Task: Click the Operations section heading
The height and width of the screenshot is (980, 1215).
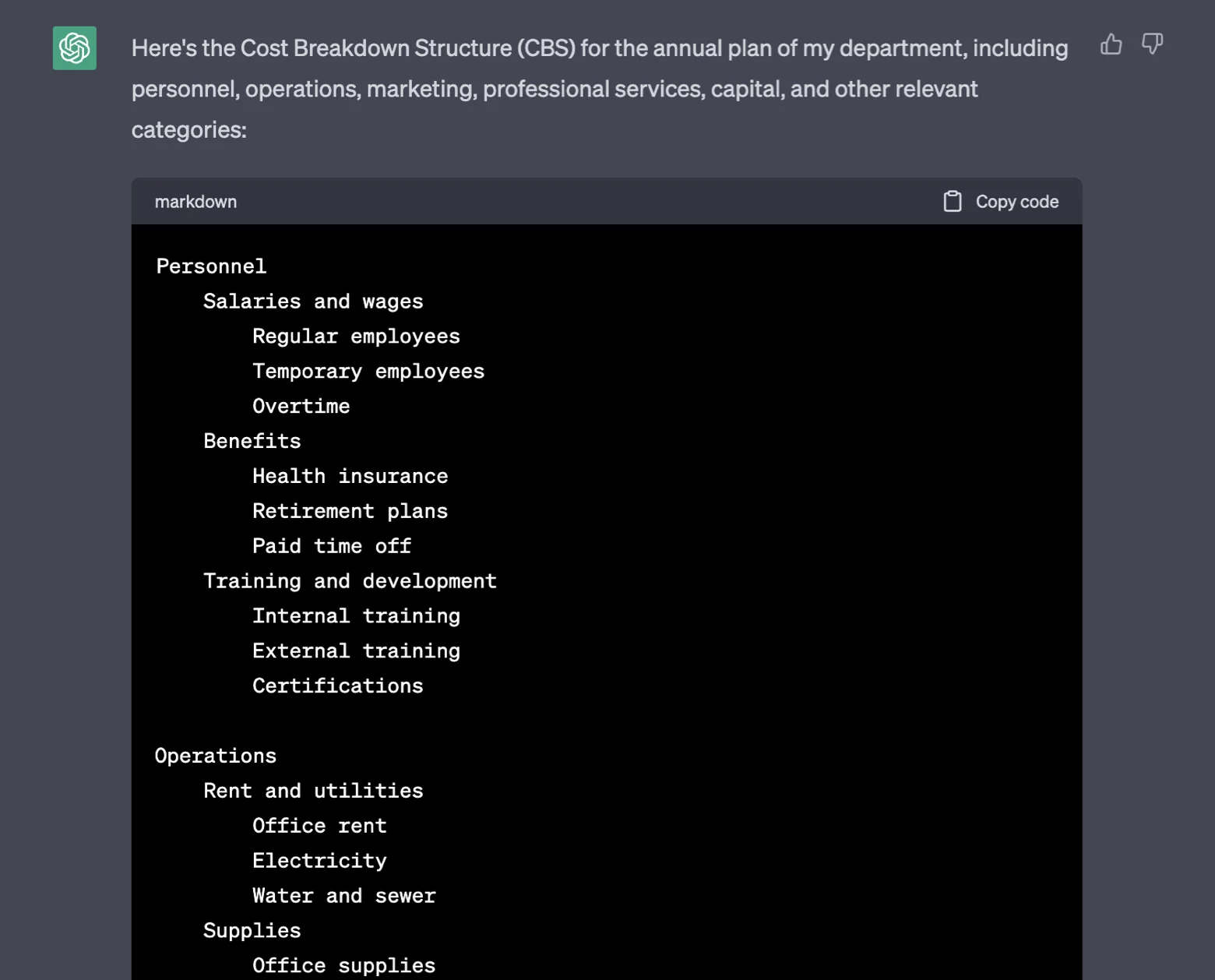Action: 215,755
